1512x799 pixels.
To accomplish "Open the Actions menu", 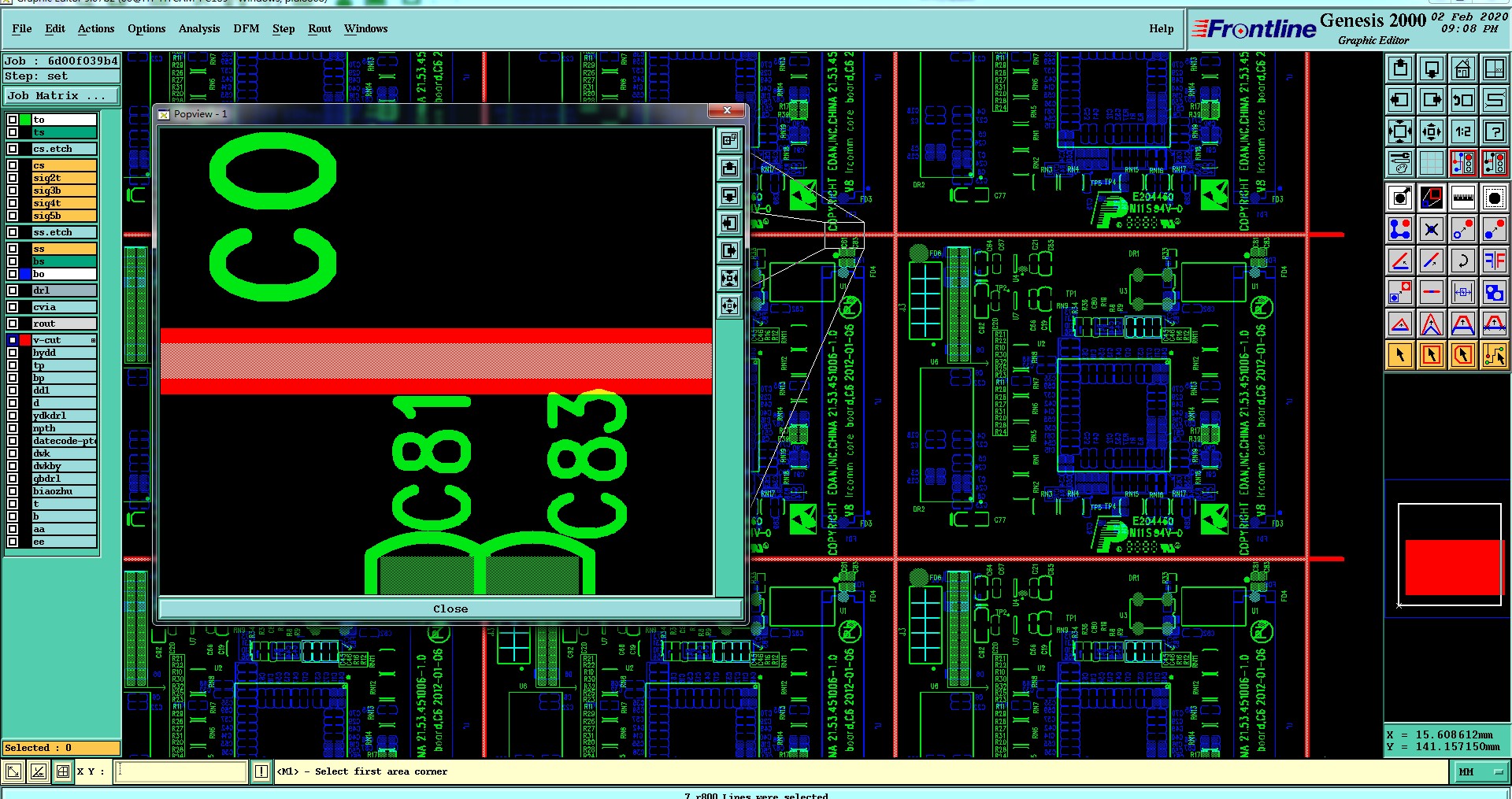I will tap(96, 28).
